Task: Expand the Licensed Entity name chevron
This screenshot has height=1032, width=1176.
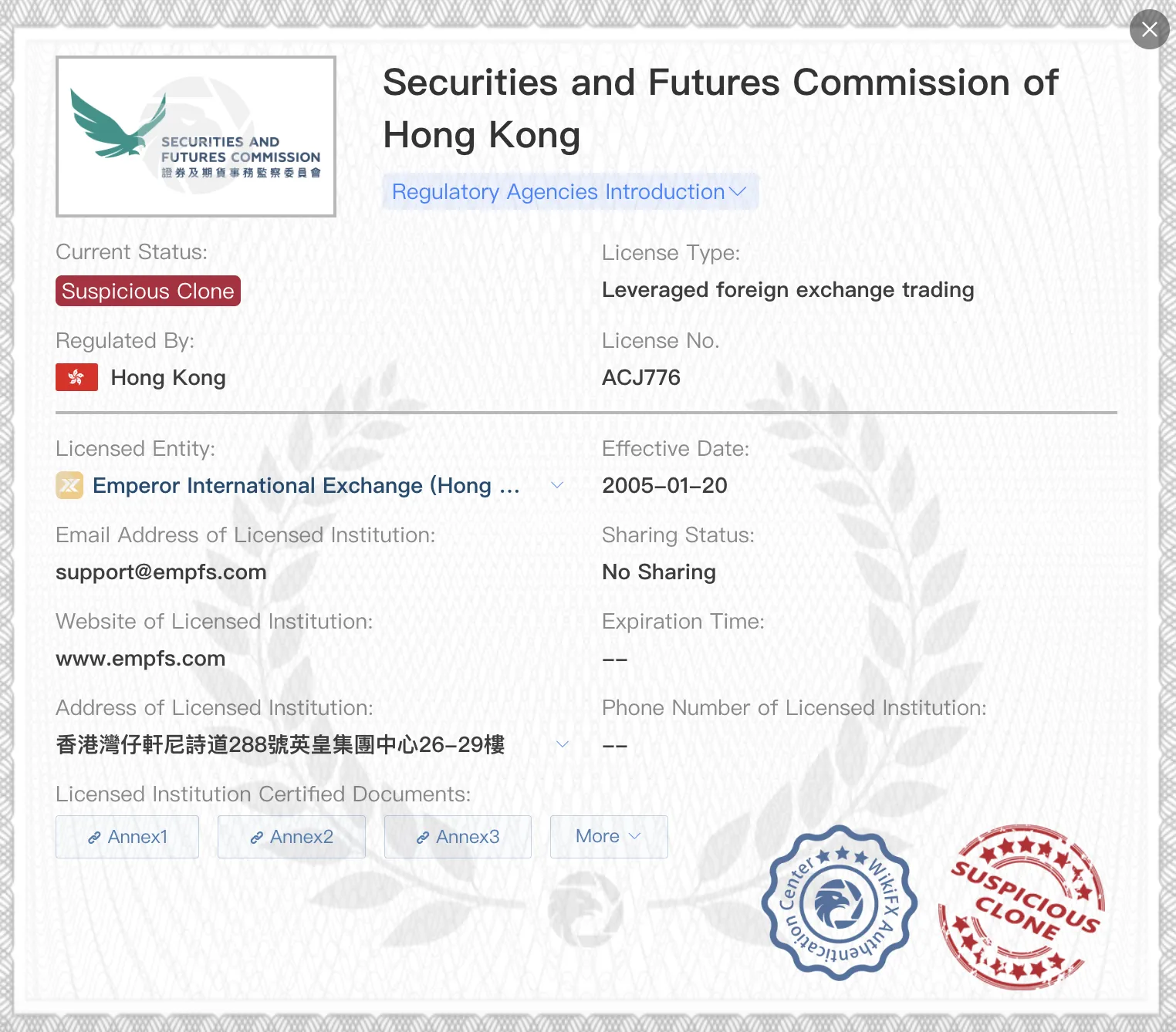Action: [x=557, y=485]
